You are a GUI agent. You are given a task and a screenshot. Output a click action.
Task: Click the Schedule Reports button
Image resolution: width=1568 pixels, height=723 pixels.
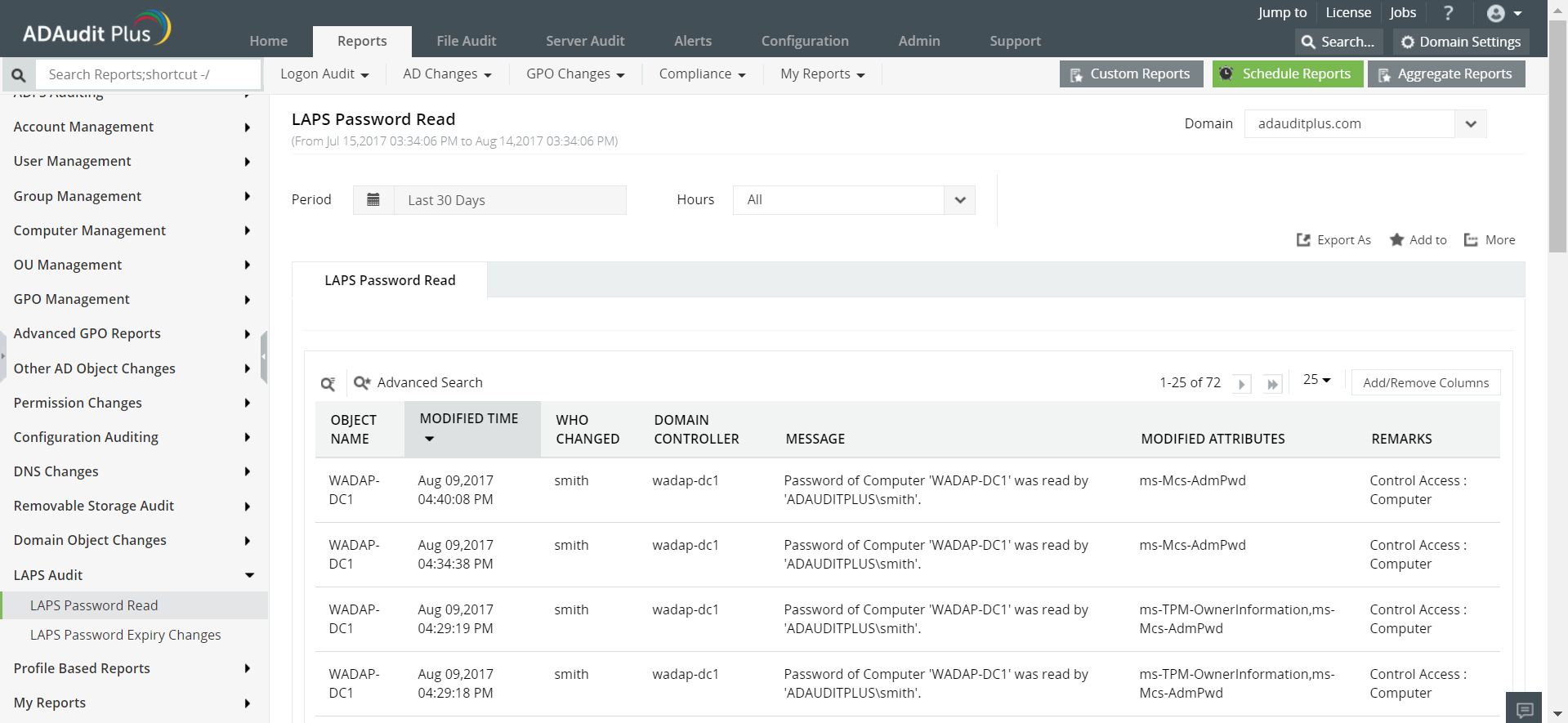1287,74
